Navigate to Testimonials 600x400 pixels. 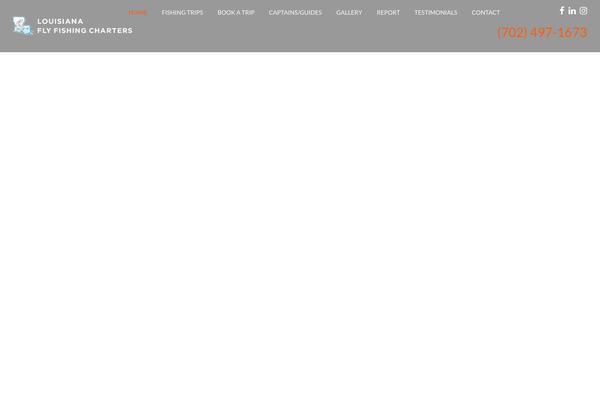pos(435,13)
